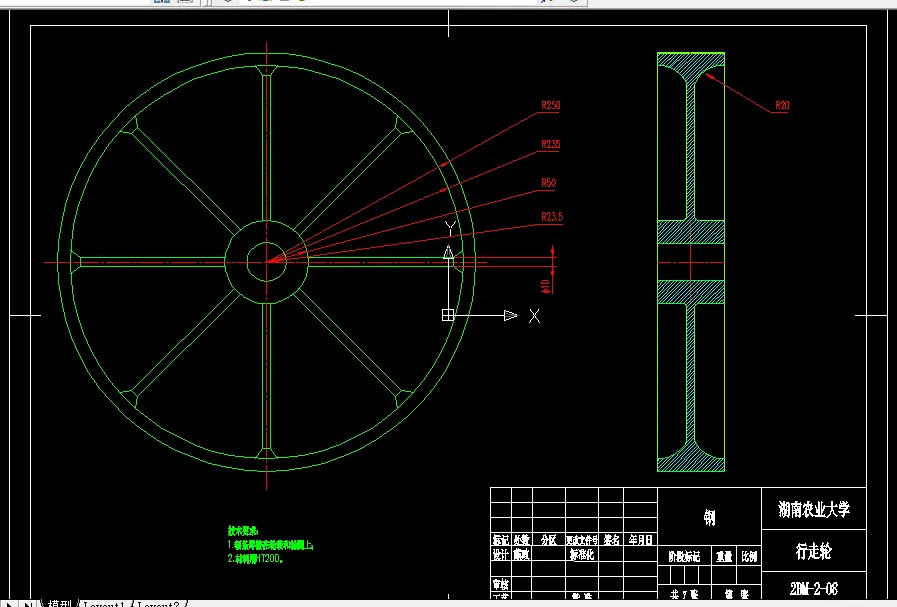The width and height of the screenshot is (897, 607).
Task: Click the 分区 header cell
Action: (549, 540)
